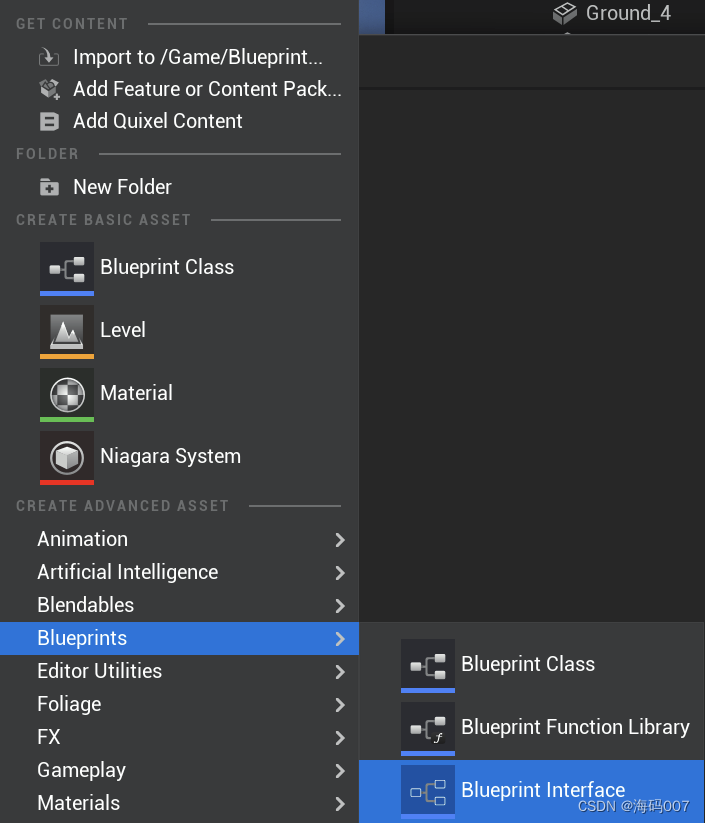Click the Level asset icon

pos(67,332)
